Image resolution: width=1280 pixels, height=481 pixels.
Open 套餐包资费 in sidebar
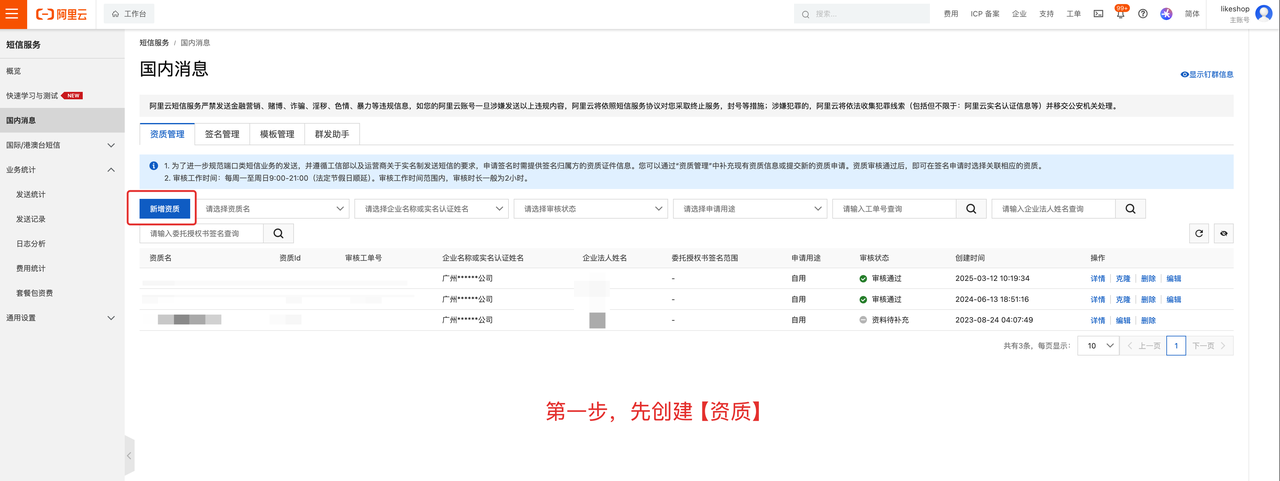coord(35,293)
